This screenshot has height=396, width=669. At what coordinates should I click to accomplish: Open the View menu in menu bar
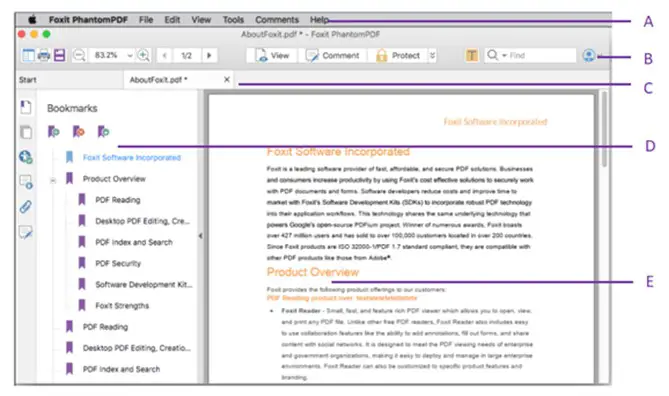tap(201, 20)
